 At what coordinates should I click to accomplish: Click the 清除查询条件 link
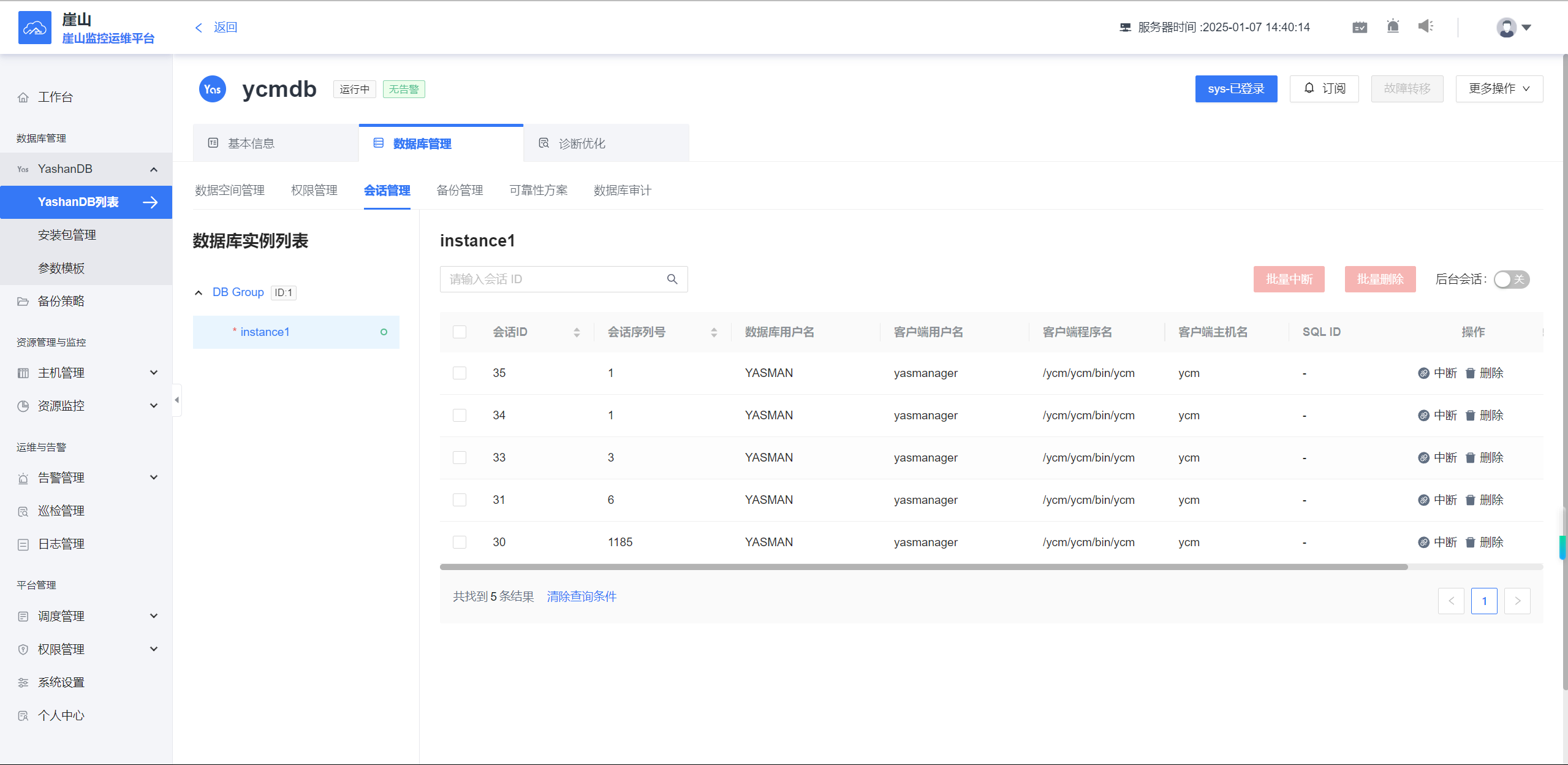point(581,596)
